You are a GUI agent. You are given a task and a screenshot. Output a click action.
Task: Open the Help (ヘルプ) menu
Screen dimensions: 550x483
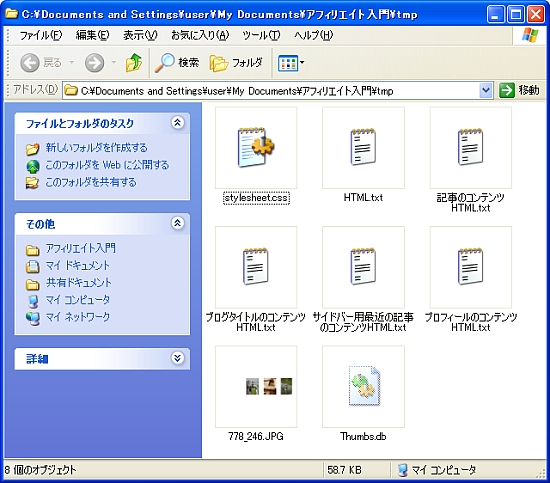click(x=314, y=35)
